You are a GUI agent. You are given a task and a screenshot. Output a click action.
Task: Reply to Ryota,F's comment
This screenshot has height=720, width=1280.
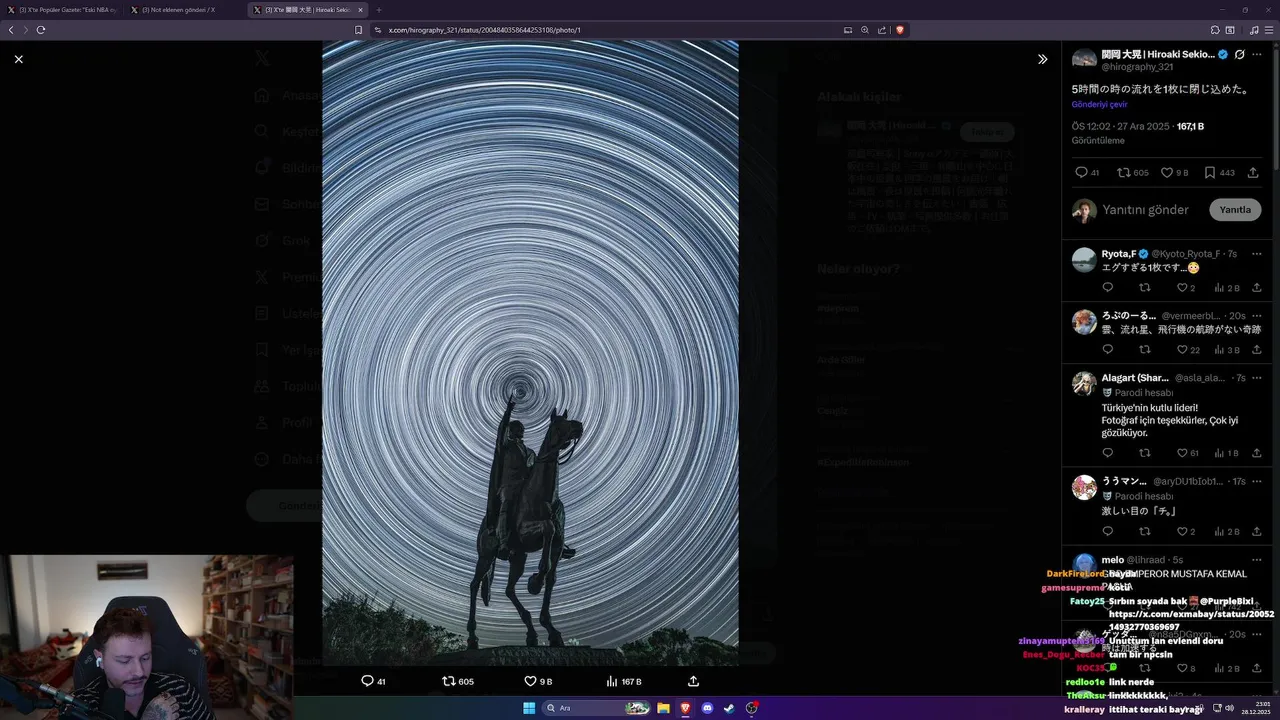pyautogui.click(x=1107, y=287)
